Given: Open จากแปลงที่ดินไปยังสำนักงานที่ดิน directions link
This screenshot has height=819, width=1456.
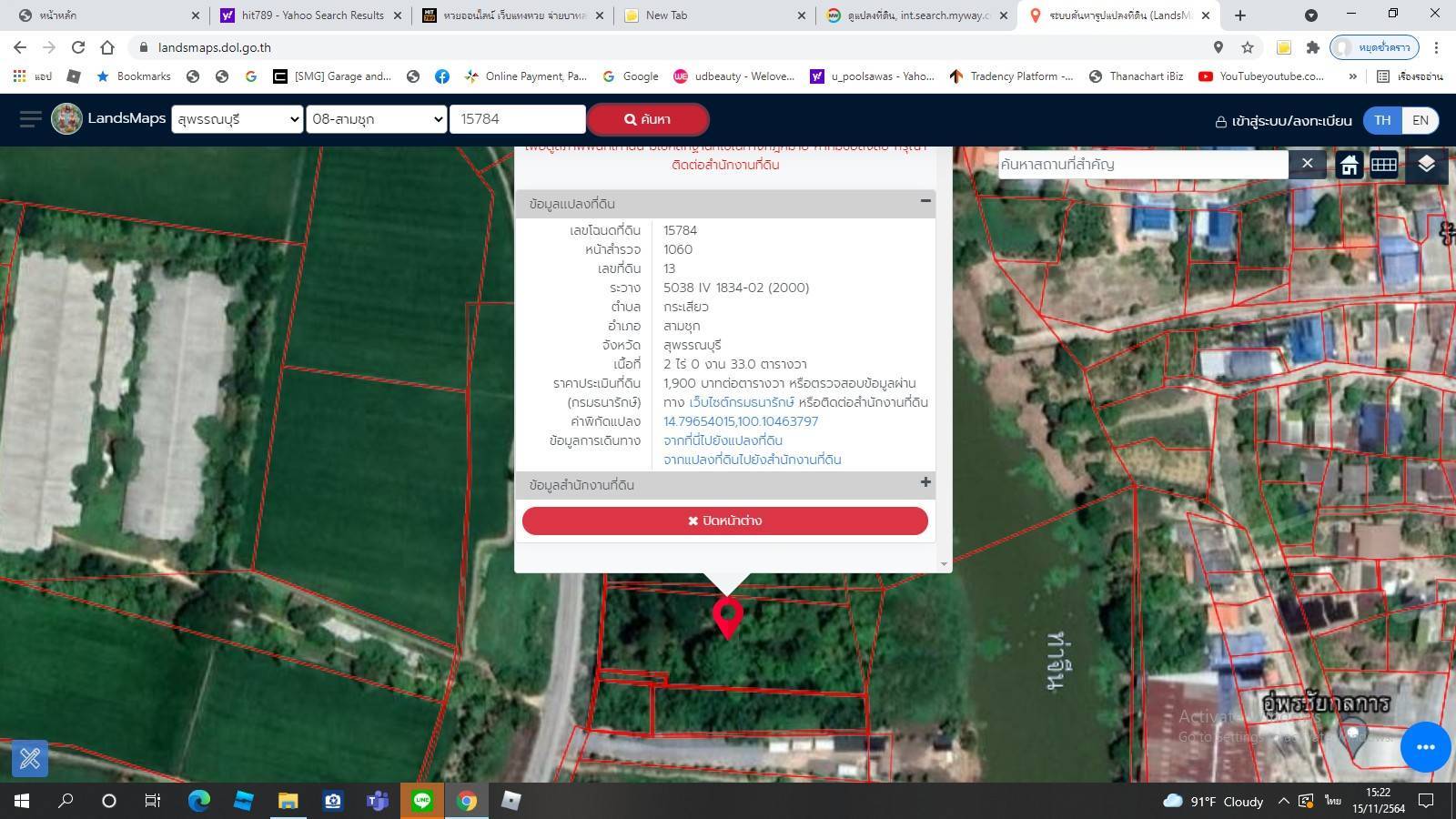Looking at the screenshot, I should 752,460.
